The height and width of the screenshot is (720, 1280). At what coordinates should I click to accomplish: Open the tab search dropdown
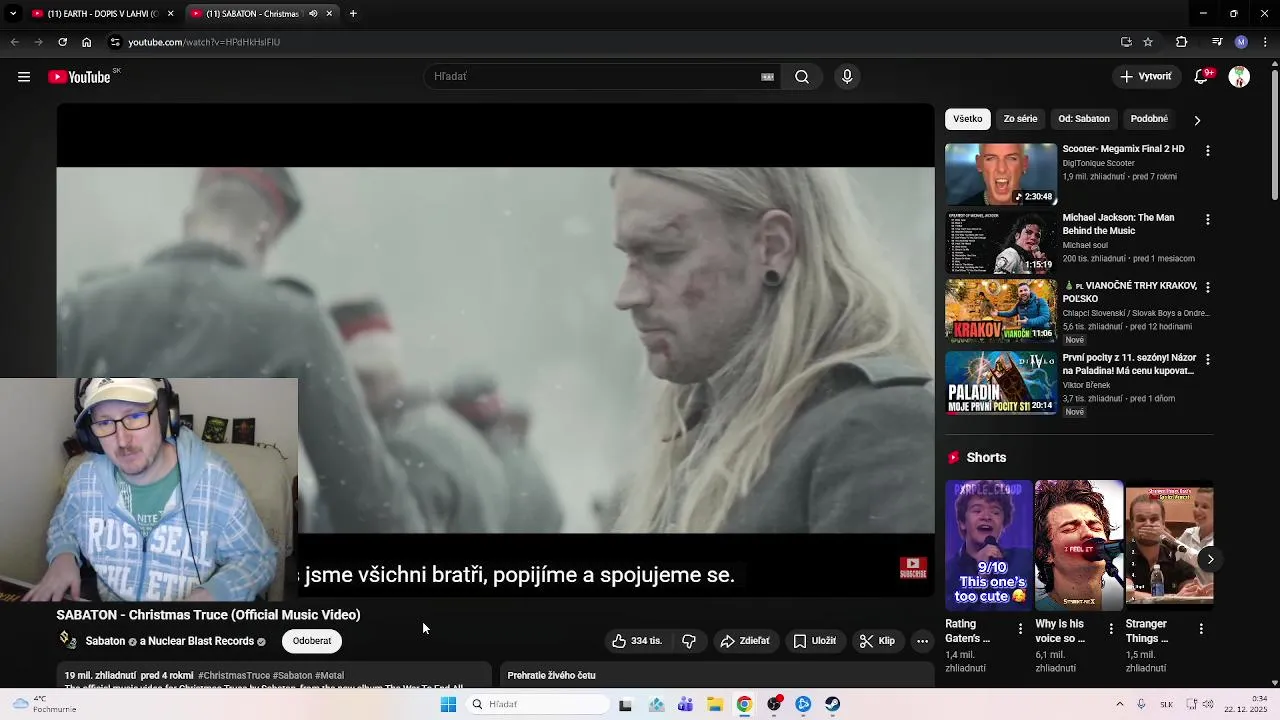pos(12,14)
